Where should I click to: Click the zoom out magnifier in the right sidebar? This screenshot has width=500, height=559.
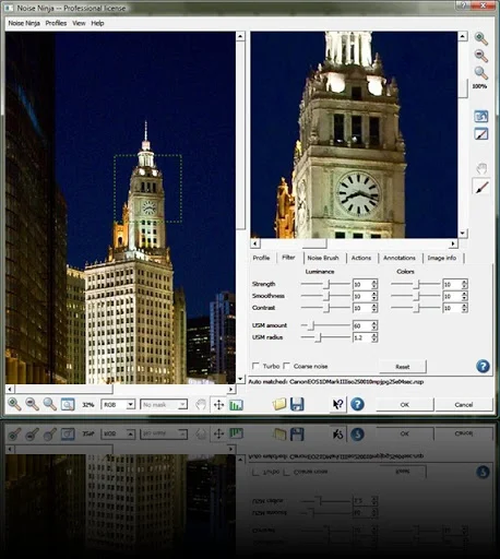pos(481,55)
